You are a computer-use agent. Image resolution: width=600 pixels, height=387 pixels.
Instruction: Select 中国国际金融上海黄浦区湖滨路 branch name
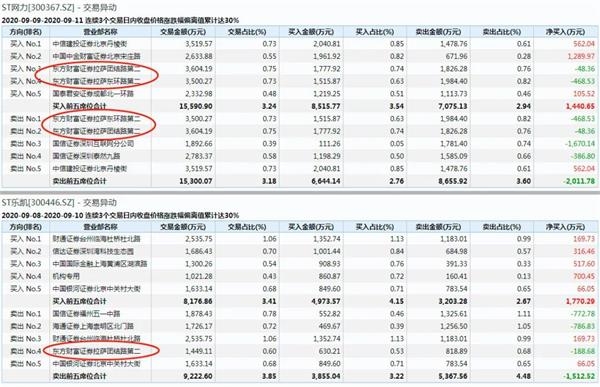(x=100, y=264)
